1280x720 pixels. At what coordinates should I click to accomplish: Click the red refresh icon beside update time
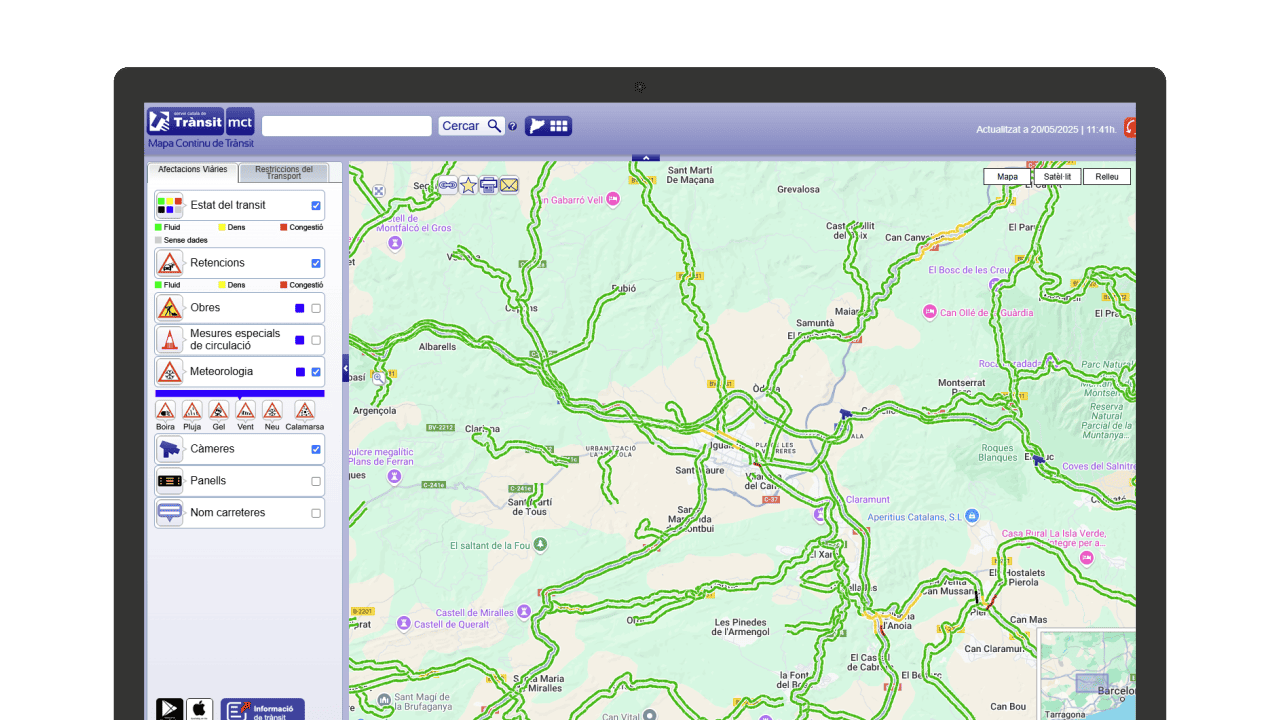1130,128
